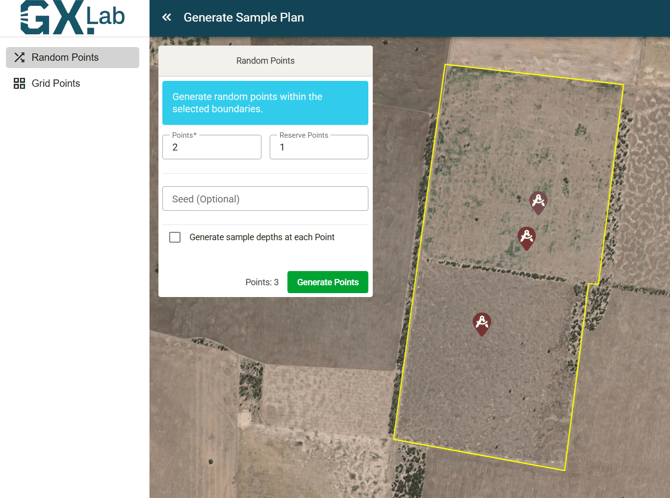Collapse the sidebar with the double chevron

click(x=167, y=17)
